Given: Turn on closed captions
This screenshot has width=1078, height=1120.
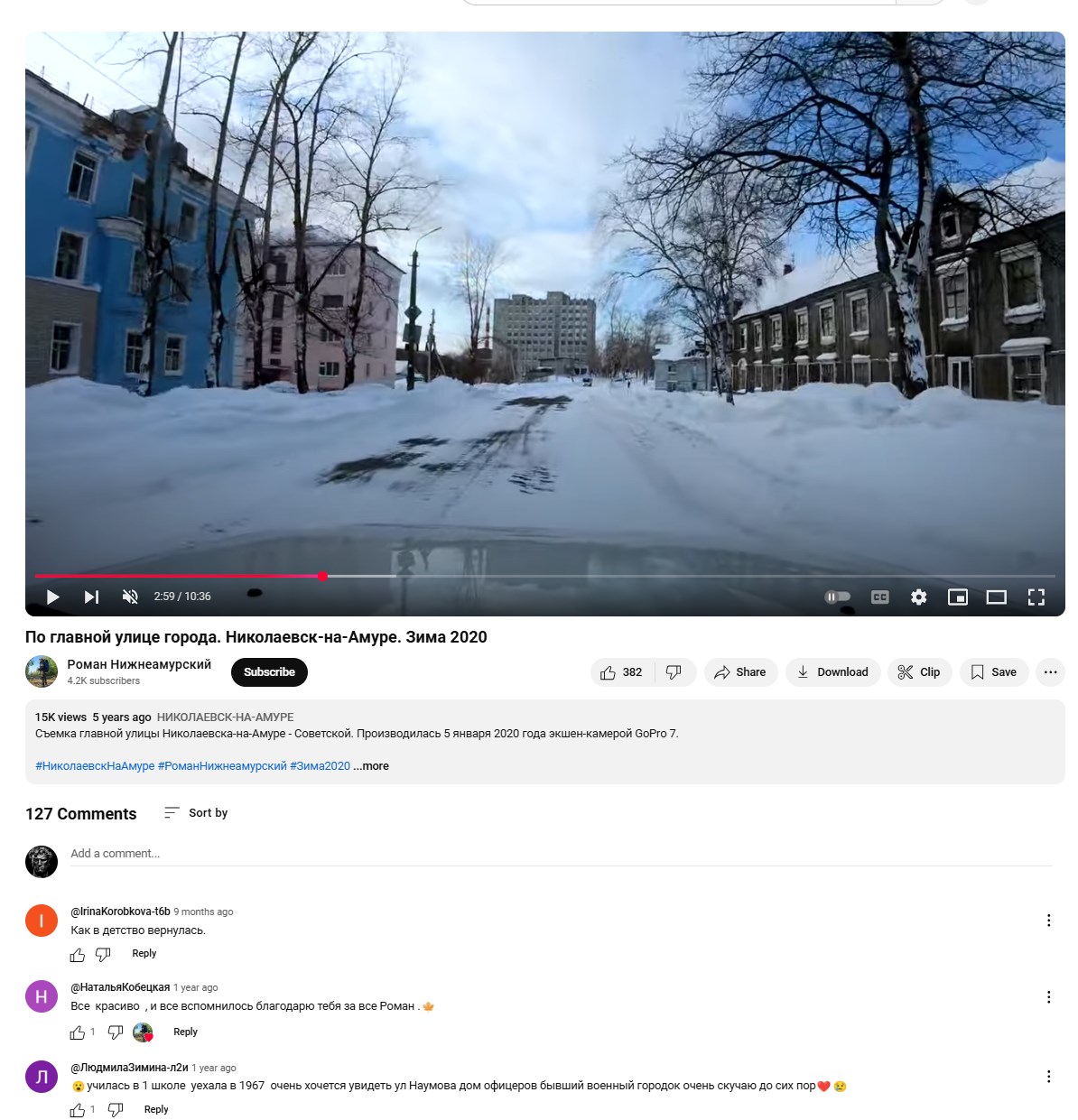Looking at the screenshot, I should 880,597.
